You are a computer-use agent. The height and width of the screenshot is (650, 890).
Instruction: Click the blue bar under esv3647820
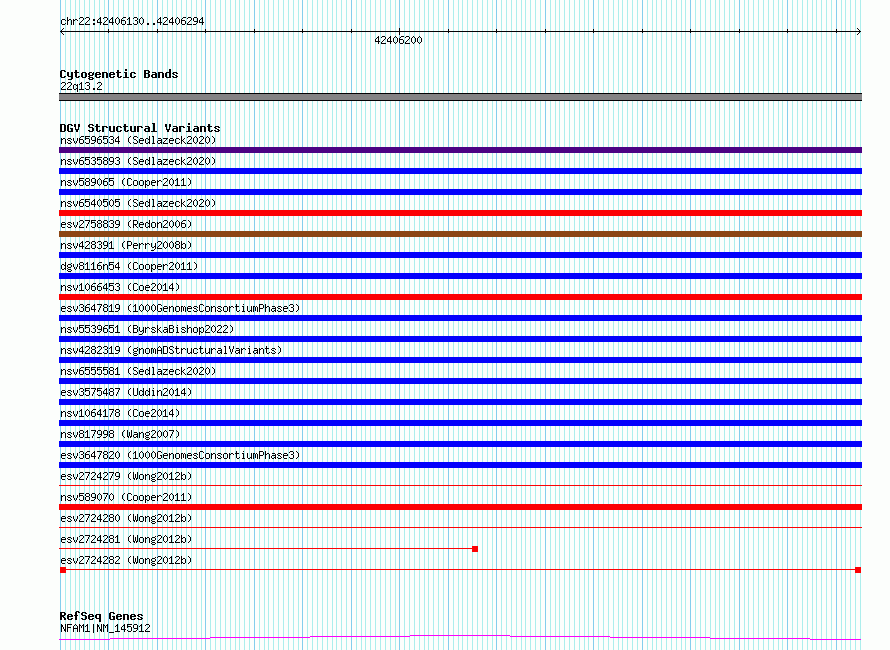tap(460, 465)
